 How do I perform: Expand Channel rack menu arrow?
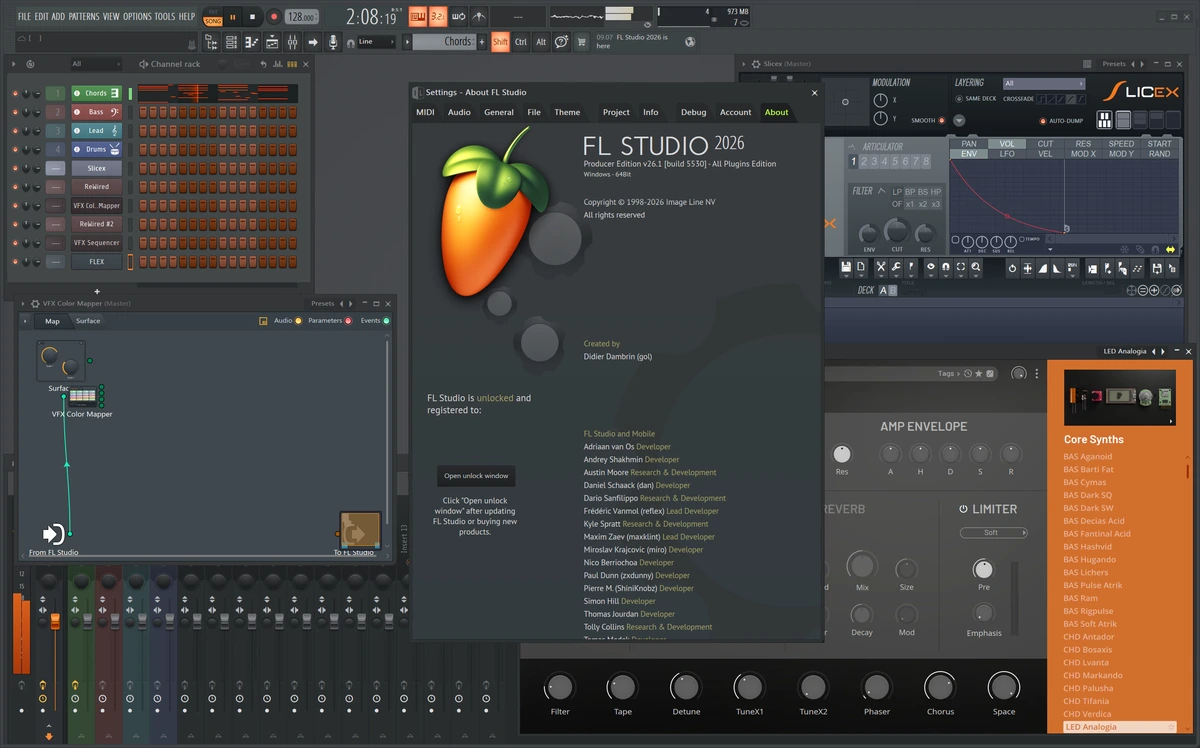(13, 64)
